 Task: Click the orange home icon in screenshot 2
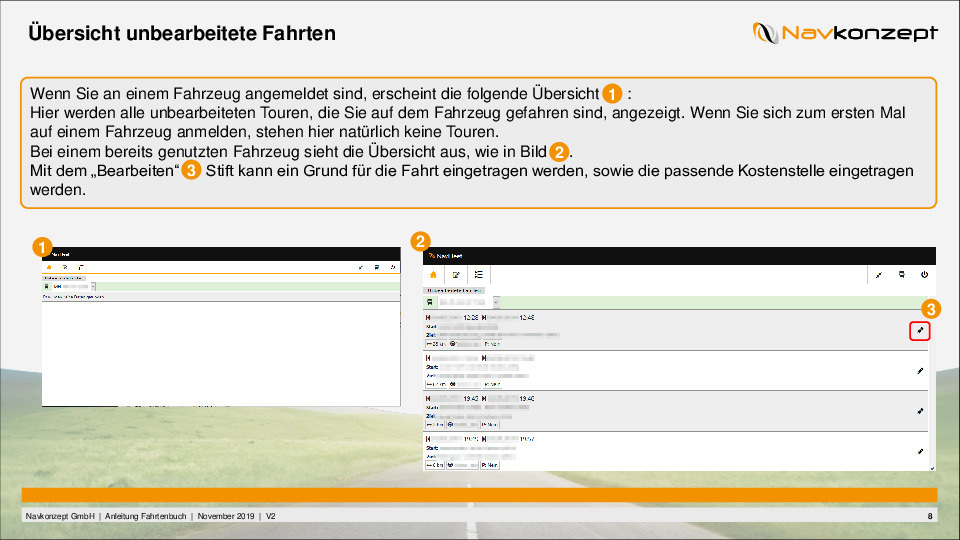[x=433, y=274]
